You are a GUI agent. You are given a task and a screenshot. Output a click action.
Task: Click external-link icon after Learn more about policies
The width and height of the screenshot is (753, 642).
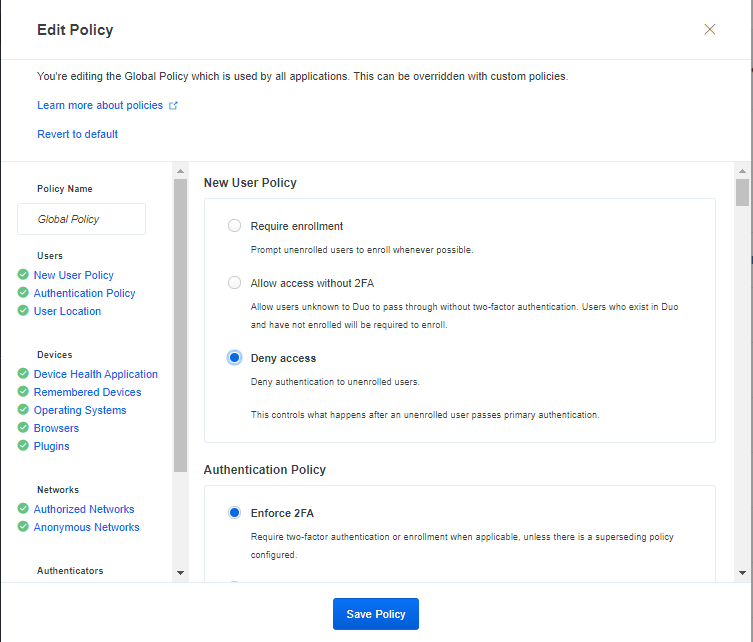pos(173,105)
